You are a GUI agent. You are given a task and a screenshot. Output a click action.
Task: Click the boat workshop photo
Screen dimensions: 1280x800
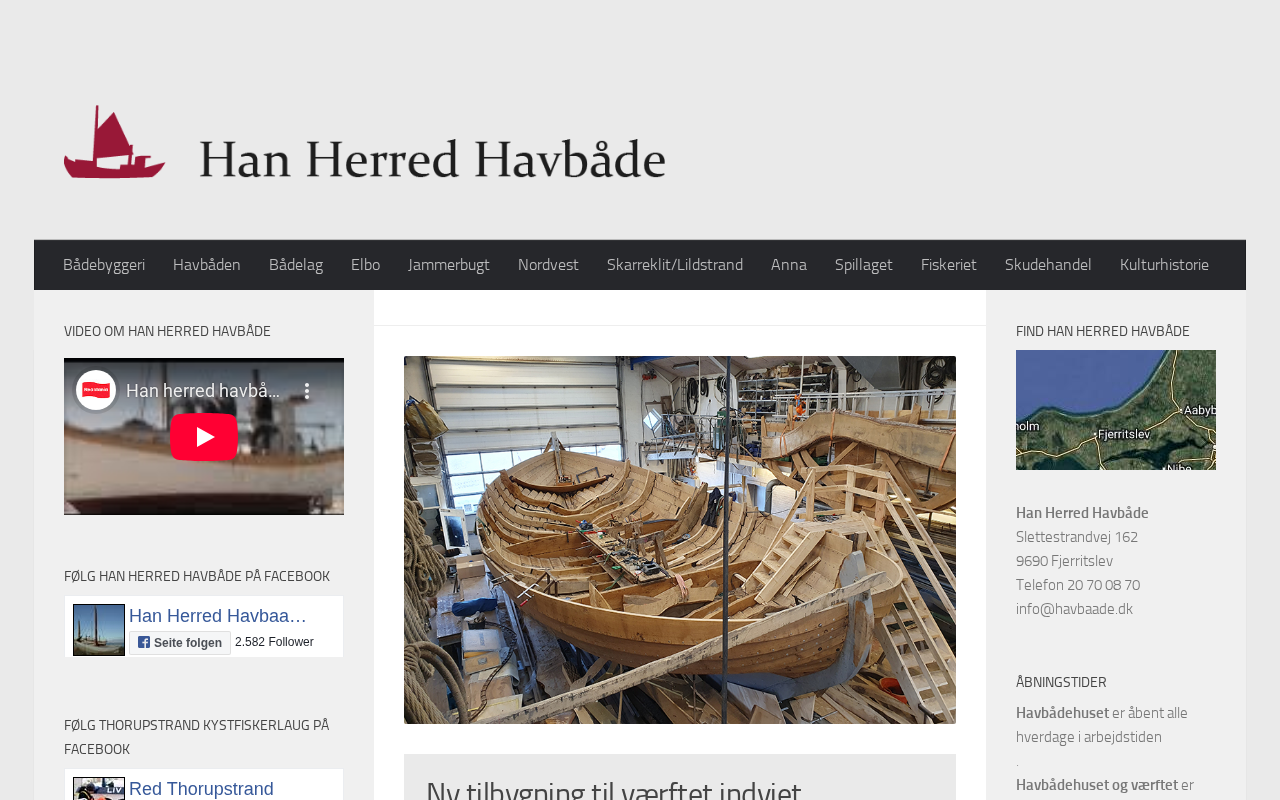680,540
